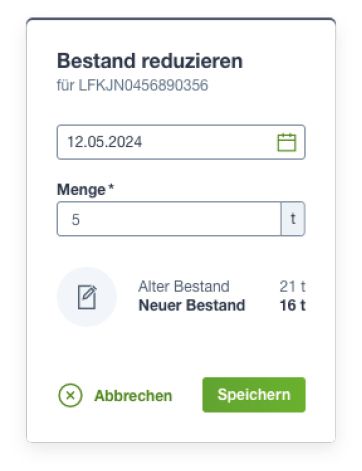Focus the date field showing 12.05.2024
This screenshot has width=362, height=471.
[x=181, y=142]
